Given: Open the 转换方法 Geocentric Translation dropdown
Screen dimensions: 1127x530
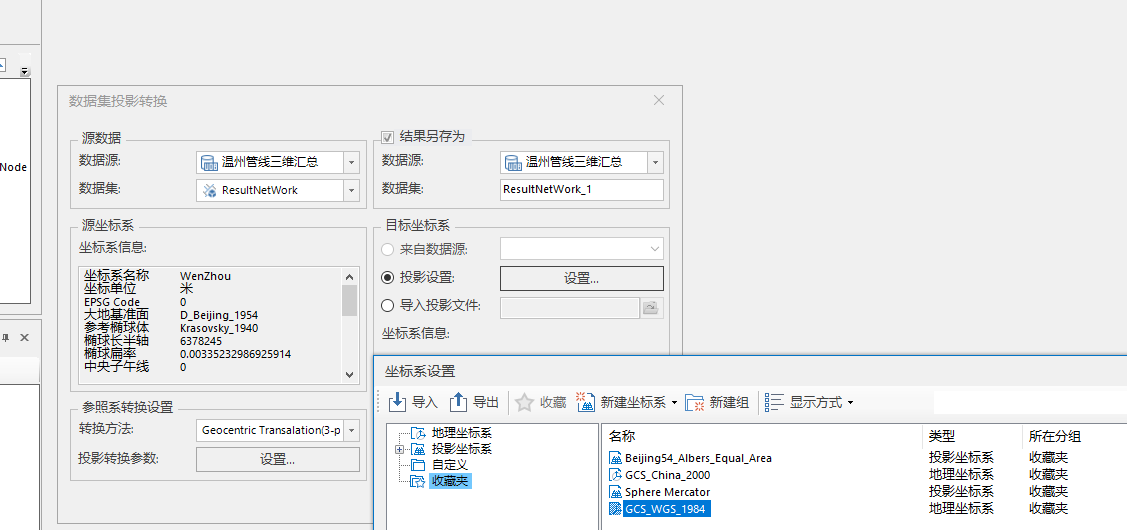Looking at the screenshot, I should [351, 431].
